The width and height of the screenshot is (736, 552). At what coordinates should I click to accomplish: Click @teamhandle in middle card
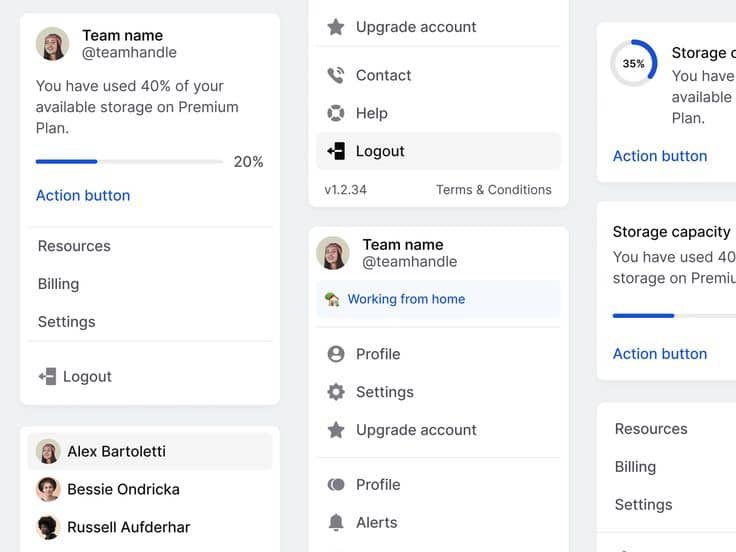[409, 261]
